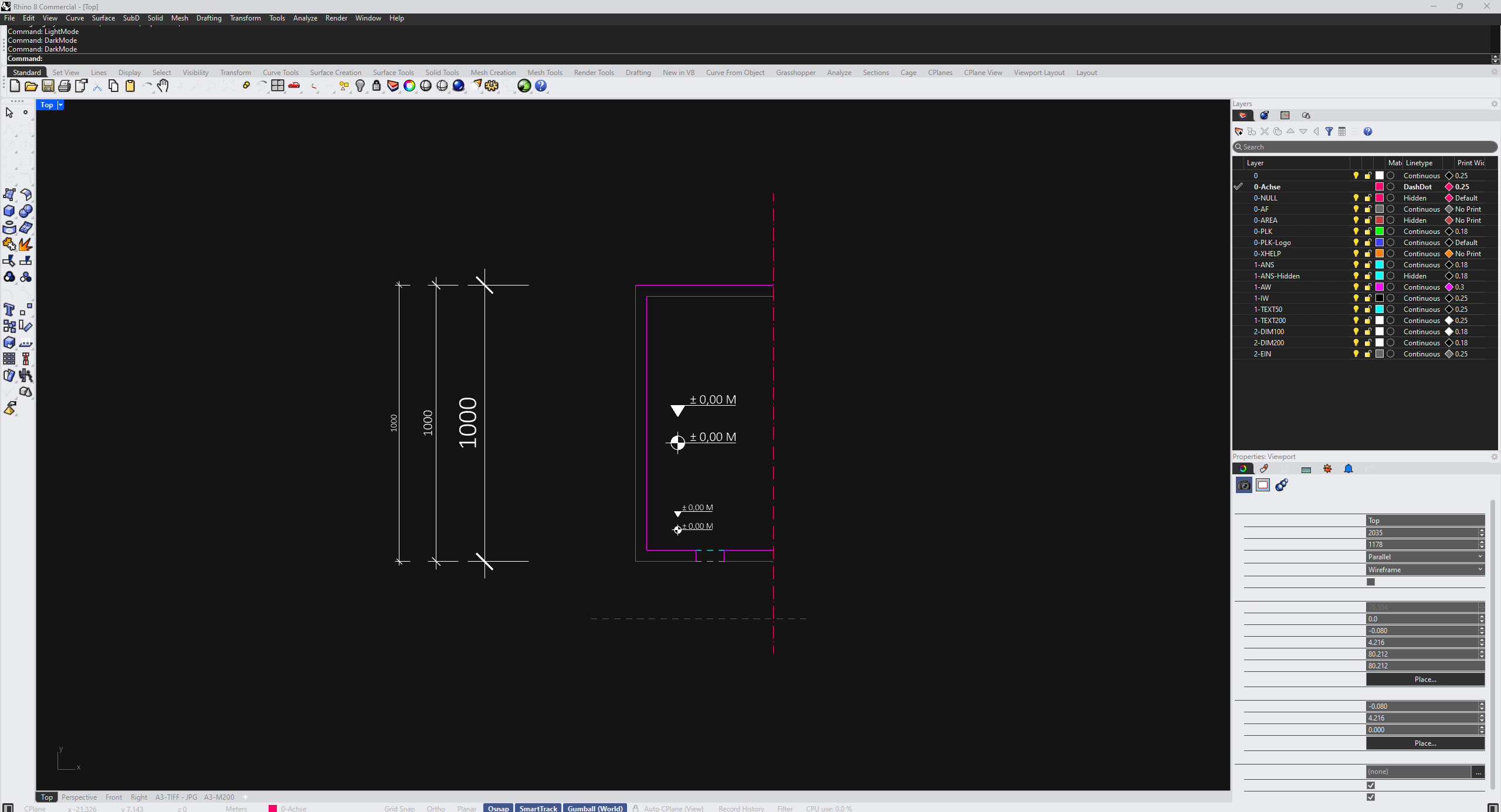Viewport: 1501px width, 812px height.
Task: Click the New Layer icon in Layers panel
Action: coord(1239,131)
